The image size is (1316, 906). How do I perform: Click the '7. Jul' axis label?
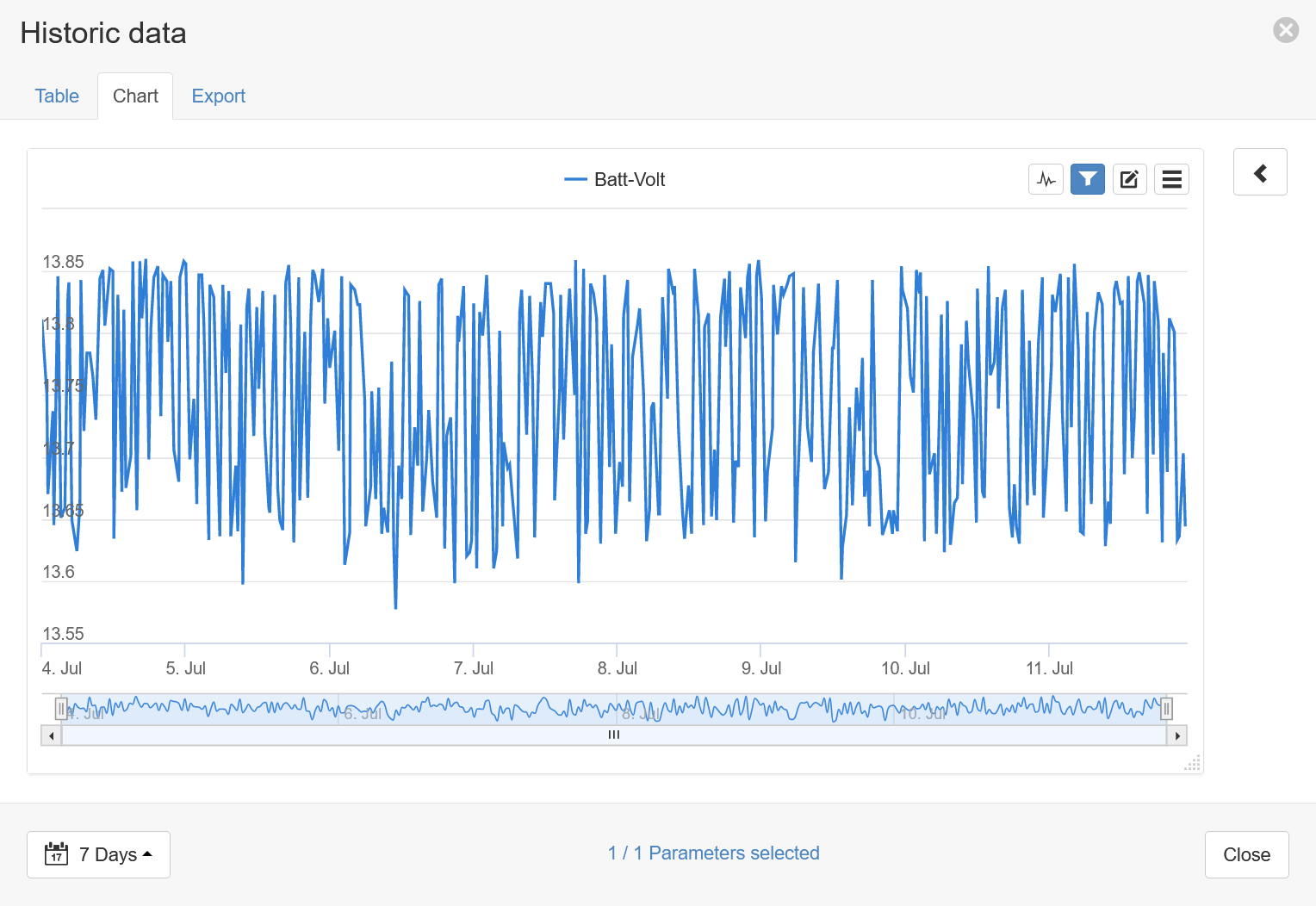coord(474,668)
